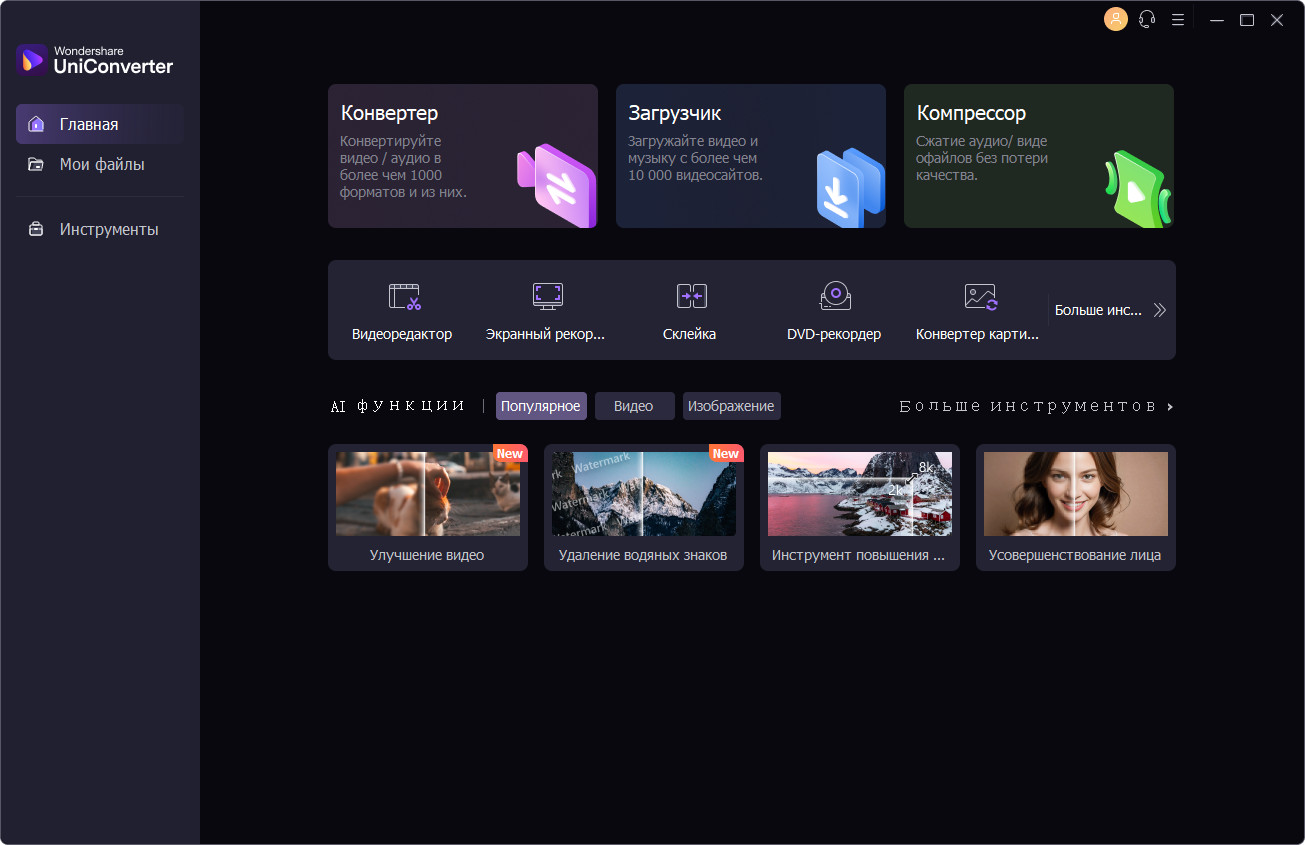The image size is (1305, 845).
Task: Open the Удаление водяных знаков thumbnail
Action: 644,494
